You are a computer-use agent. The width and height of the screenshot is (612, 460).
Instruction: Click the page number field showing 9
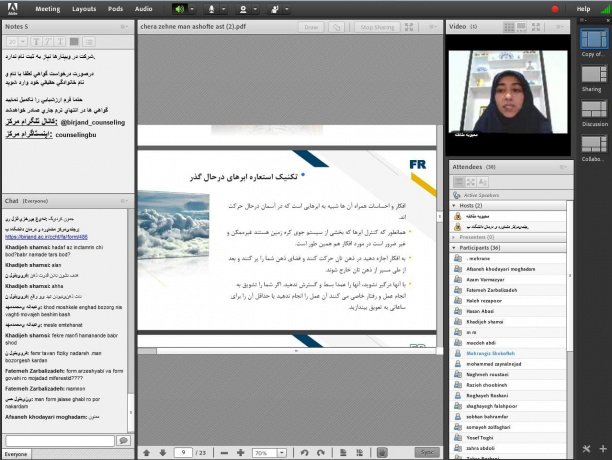point(183,453)
